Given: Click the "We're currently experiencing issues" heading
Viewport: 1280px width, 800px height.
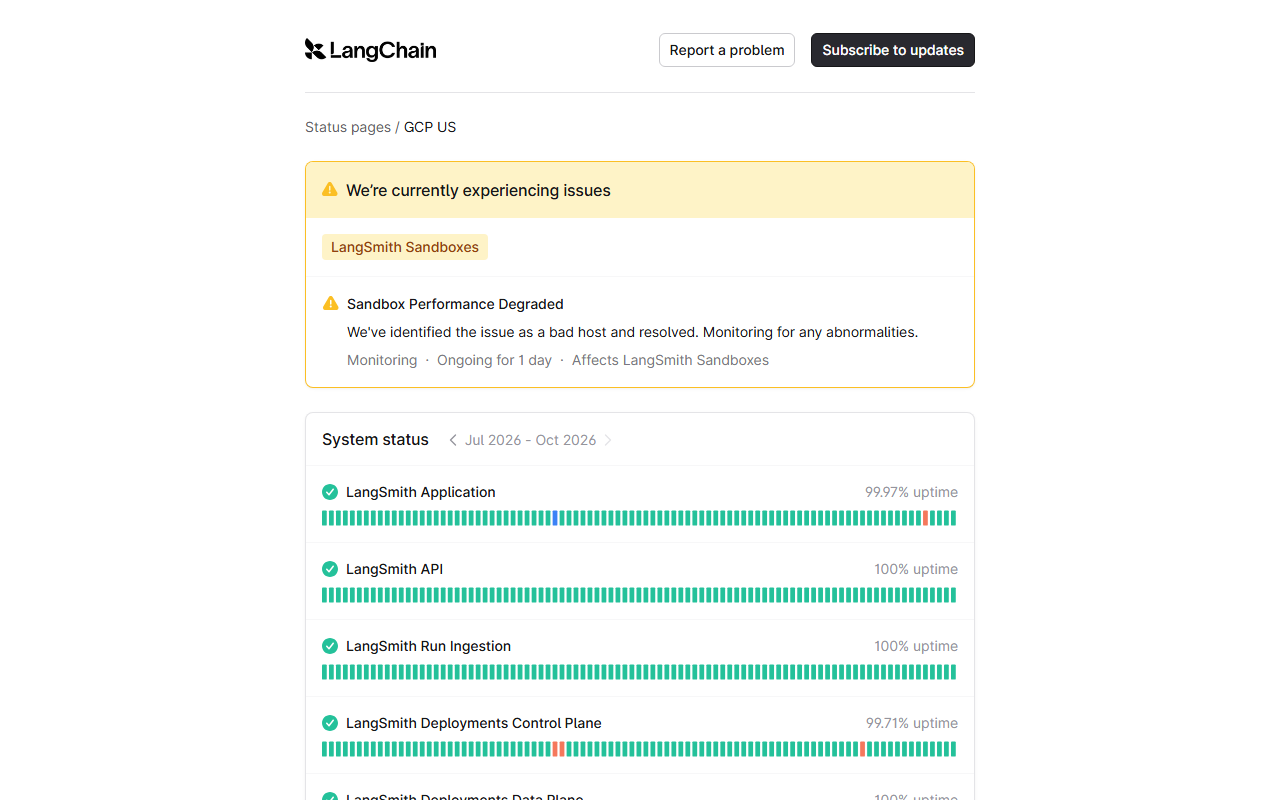Looking at the screenshot, I should pos(478,190).
